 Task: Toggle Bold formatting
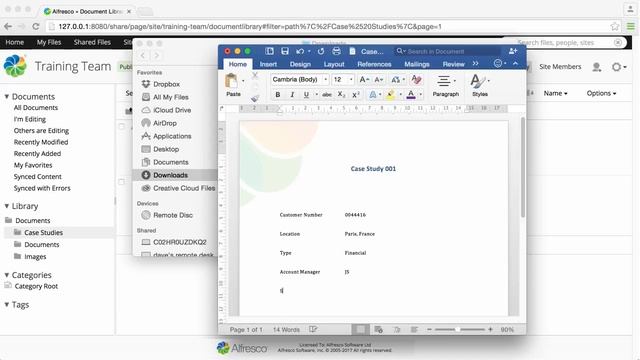278,95
